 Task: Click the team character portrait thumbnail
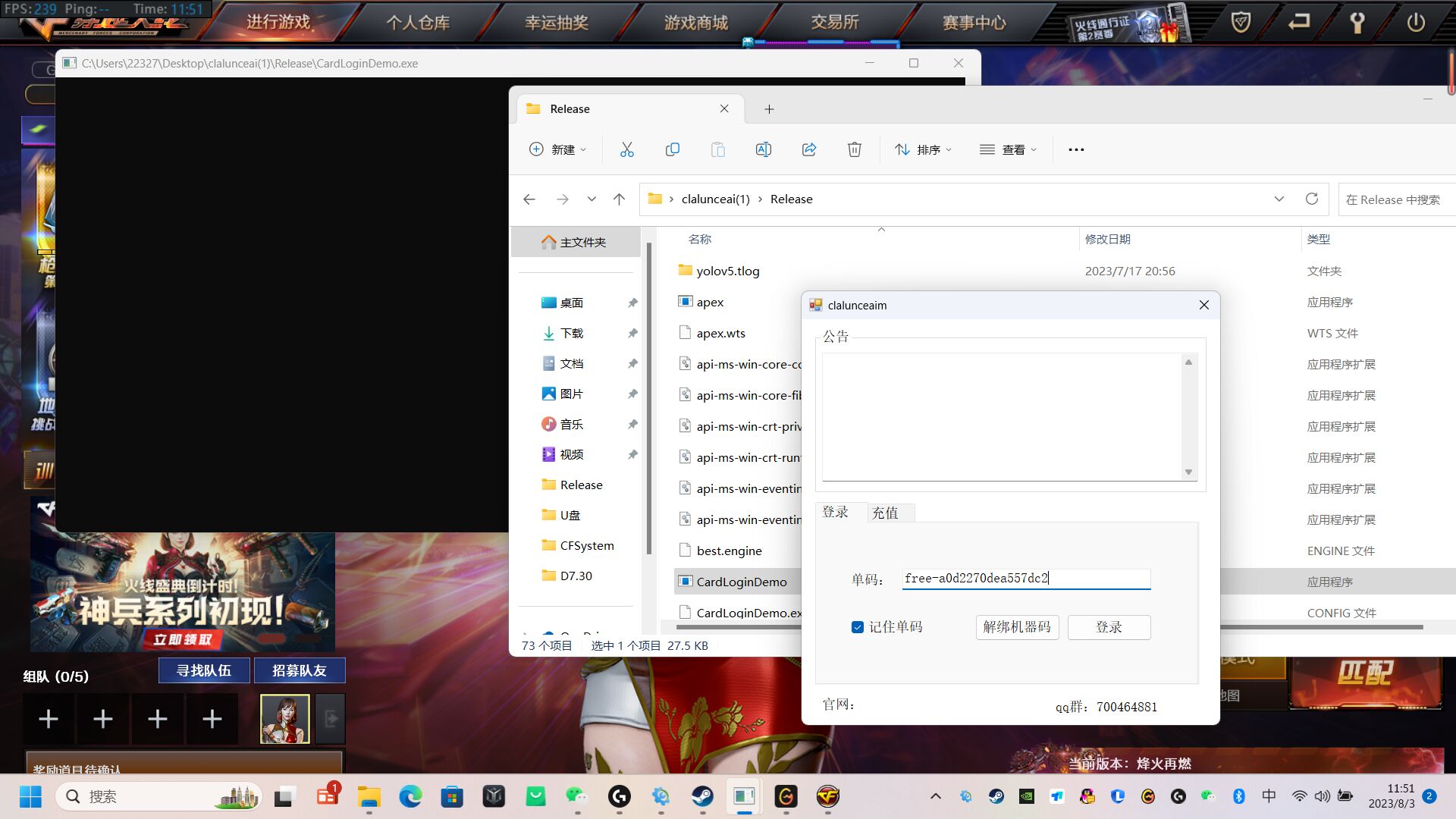click(285, 719)
